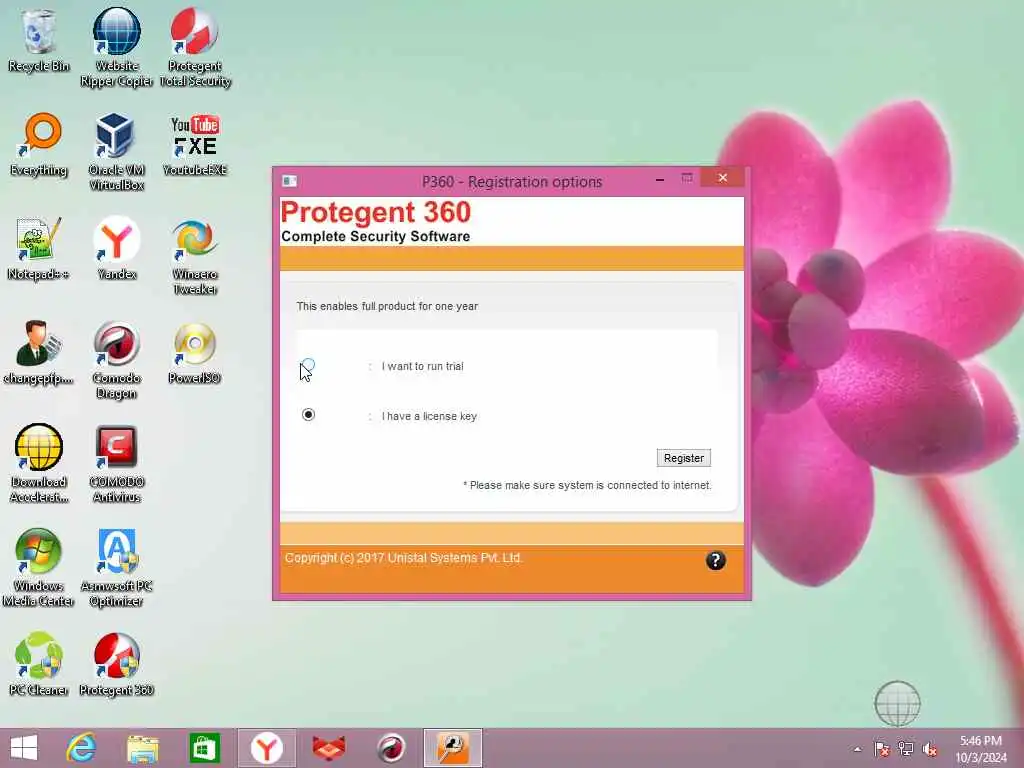Viewport: 1024px width, 768px height.
Task: Close the P360 Registration options window
Action: 722,178
